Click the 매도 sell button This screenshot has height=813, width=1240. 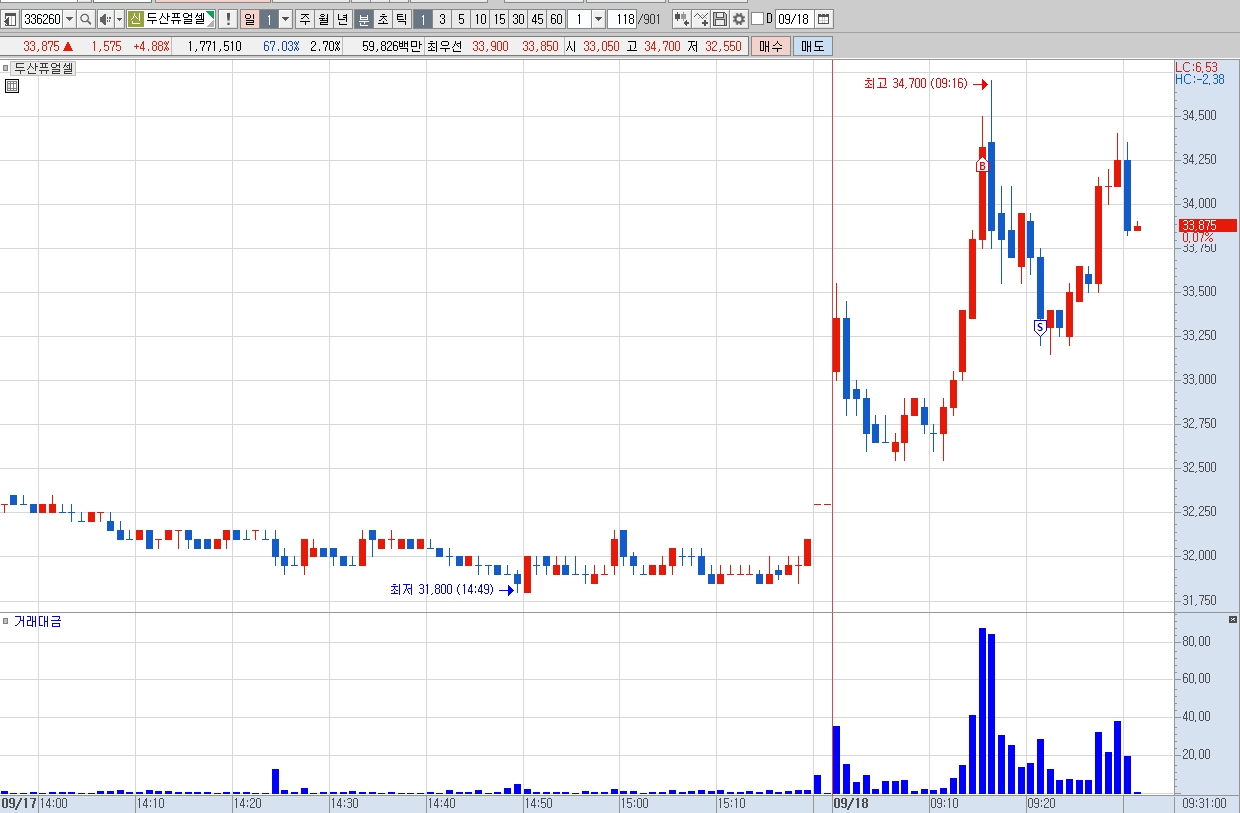click(813, 46)
